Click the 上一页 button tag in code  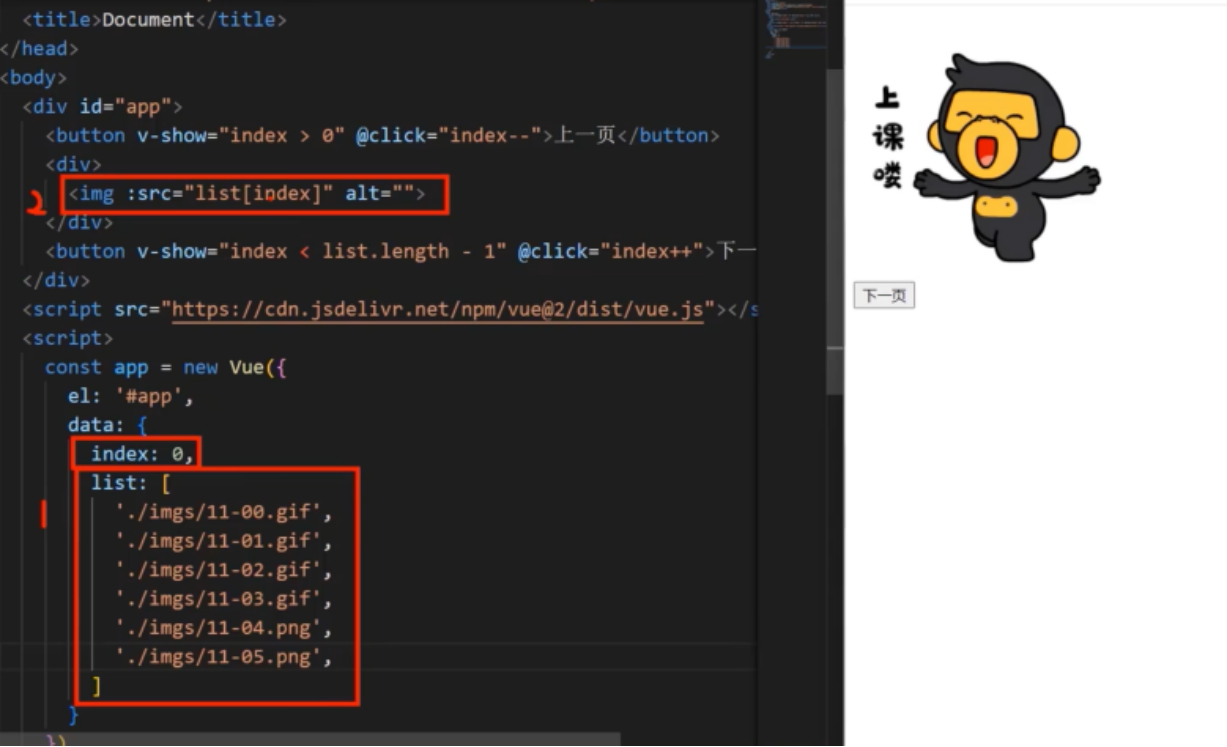pyautogui.click(x=383, y=135)
